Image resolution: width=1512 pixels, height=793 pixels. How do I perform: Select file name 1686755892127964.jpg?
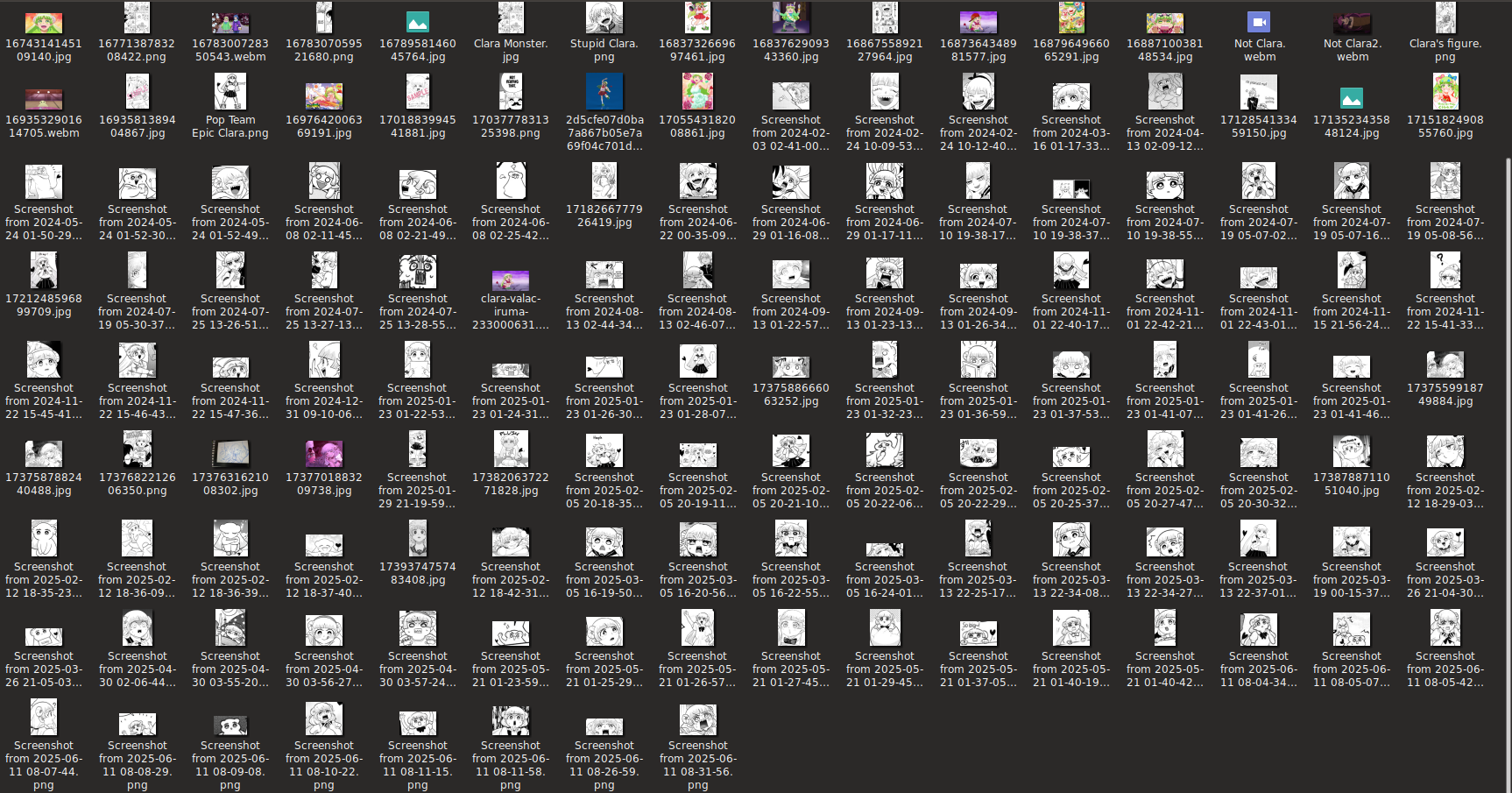click(x=885, y=50)
